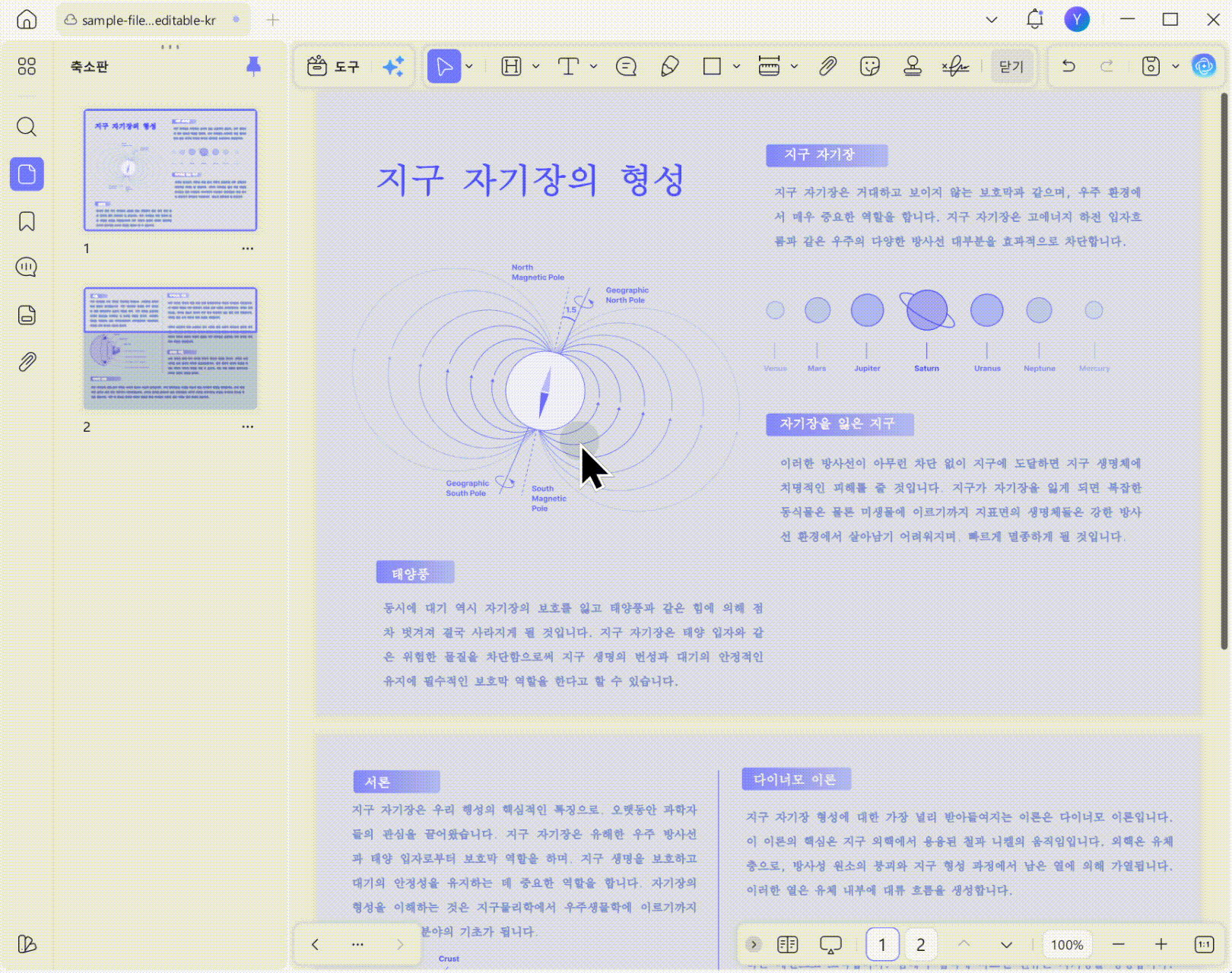Go to the next page arrow

[x=1006, y=945]
